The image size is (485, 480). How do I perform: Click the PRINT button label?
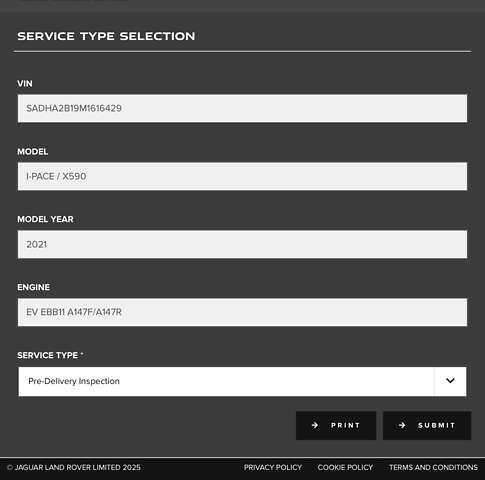click(346, 425)
